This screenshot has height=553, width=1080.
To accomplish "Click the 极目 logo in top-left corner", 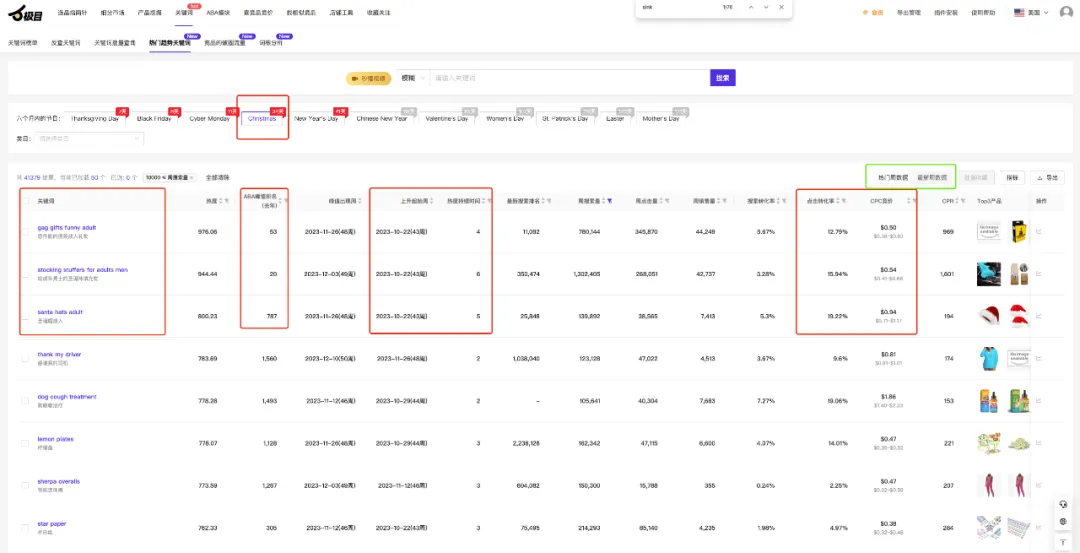I will click(25, 12).
